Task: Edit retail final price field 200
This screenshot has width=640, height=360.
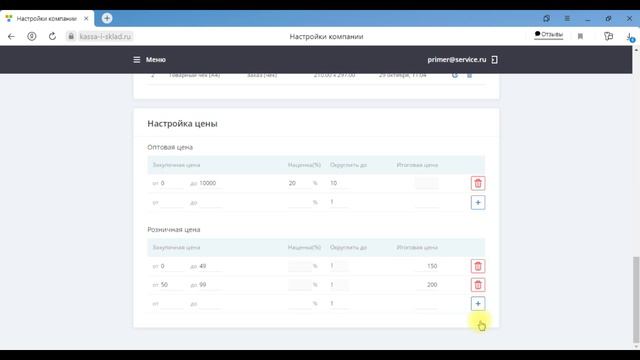Action: pyautogui.click(x=427, y=285)
